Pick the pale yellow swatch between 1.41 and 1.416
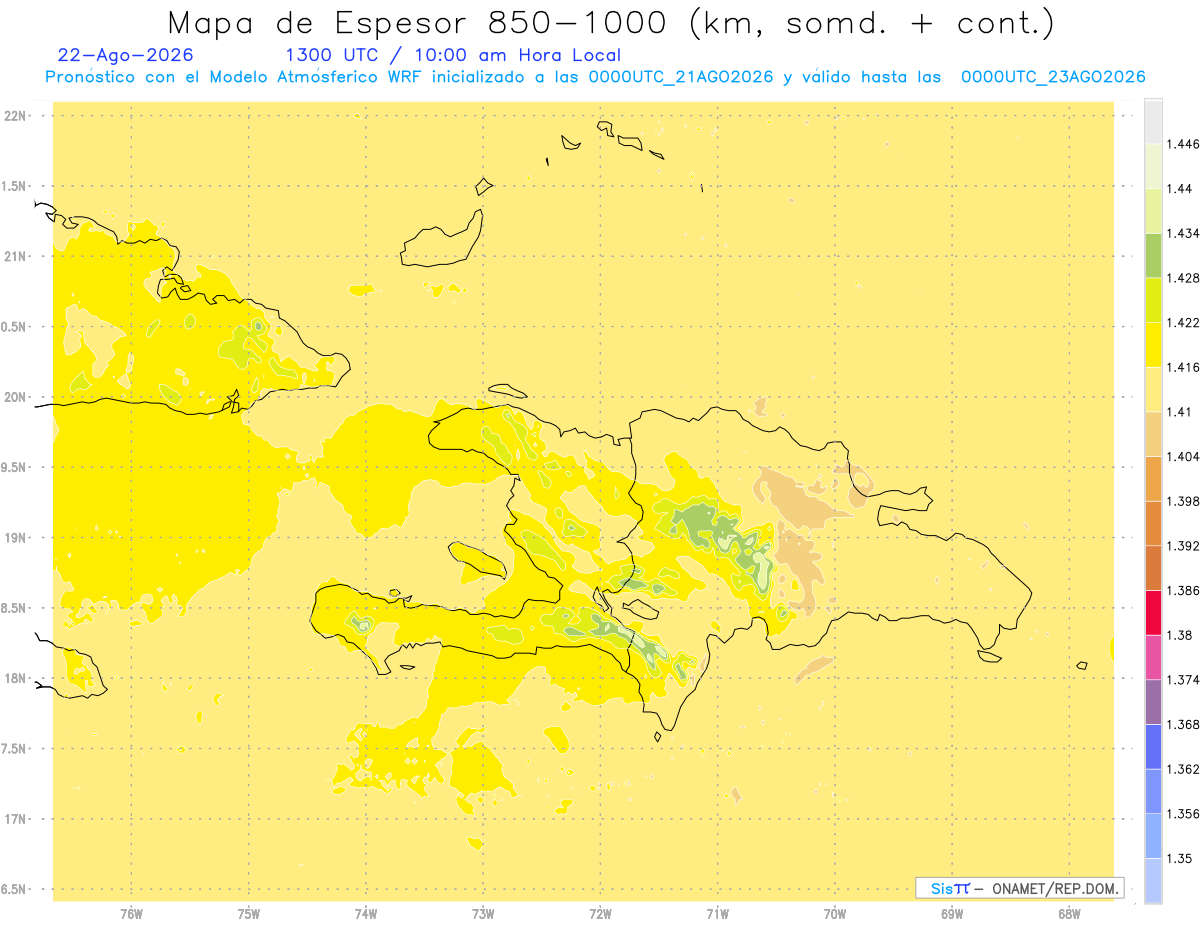This screenshot has width=1200, height=927. point(1153,389)
